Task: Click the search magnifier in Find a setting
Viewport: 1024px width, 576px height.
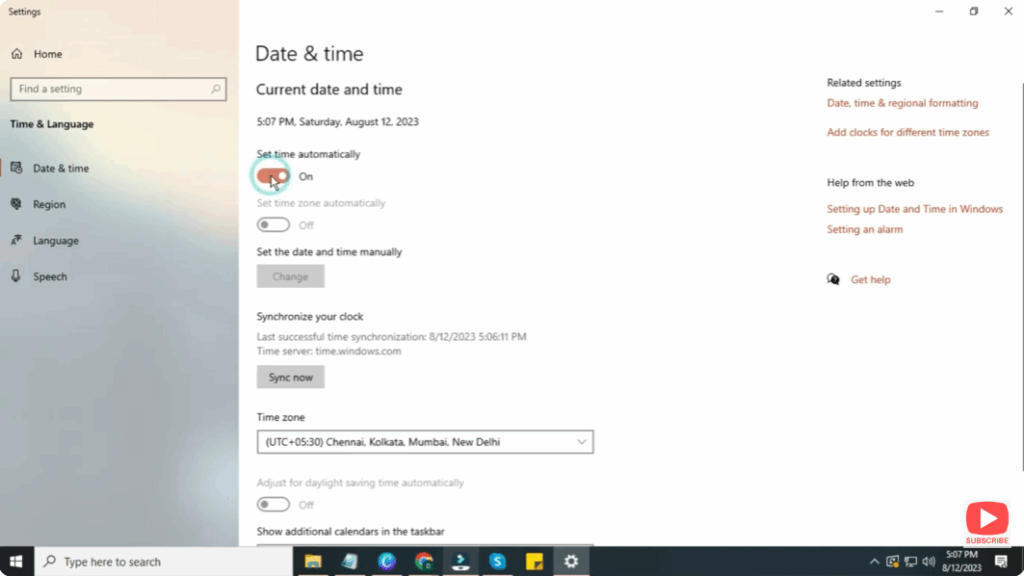Action: point(216,89)
